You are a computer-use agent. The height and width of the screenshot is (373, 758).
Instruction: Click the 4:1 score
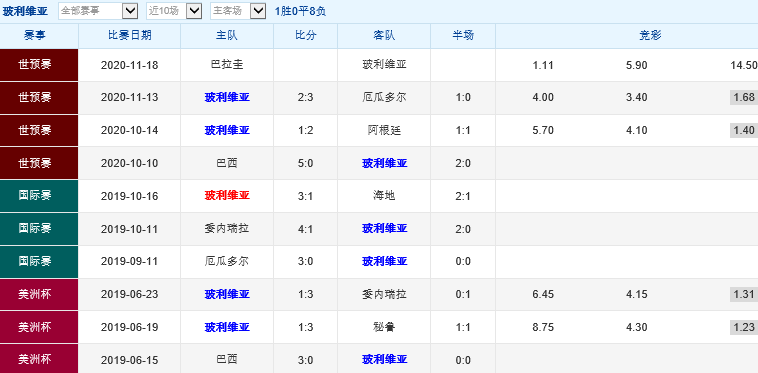pyautogui.click(x=306, y=229)
